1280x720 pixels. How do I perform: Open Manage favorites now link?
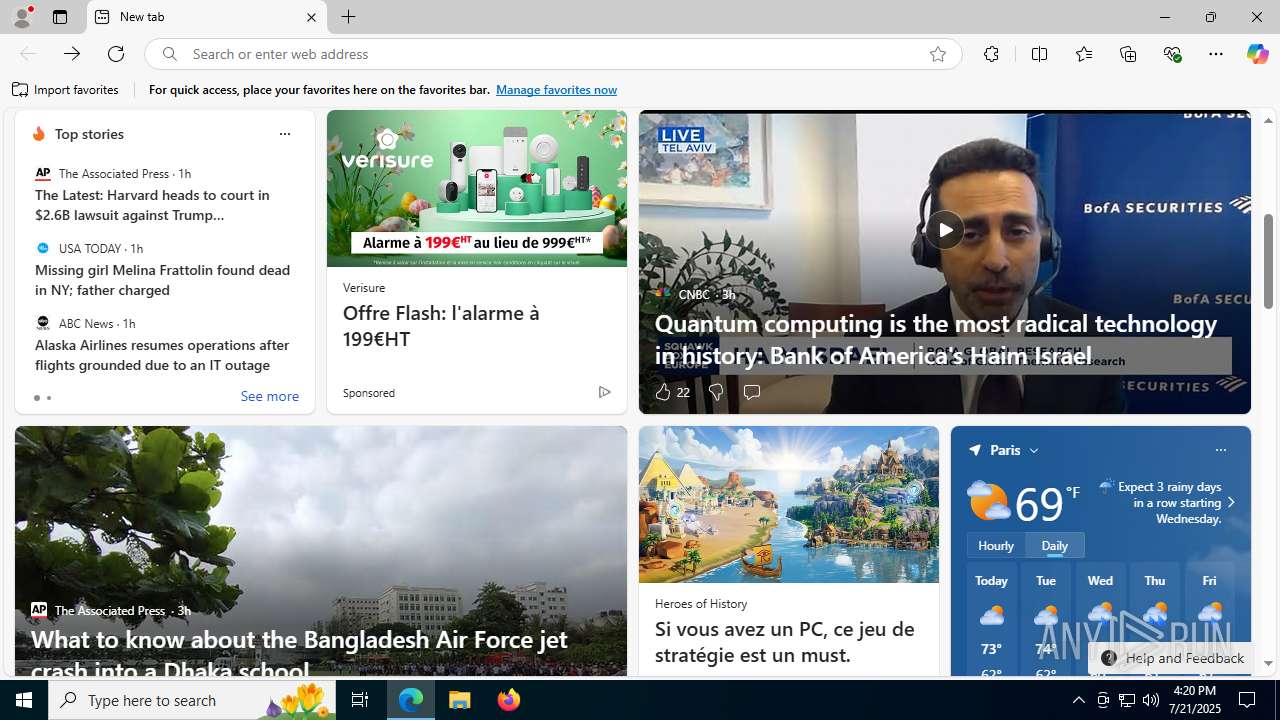(x=556, y=90)
